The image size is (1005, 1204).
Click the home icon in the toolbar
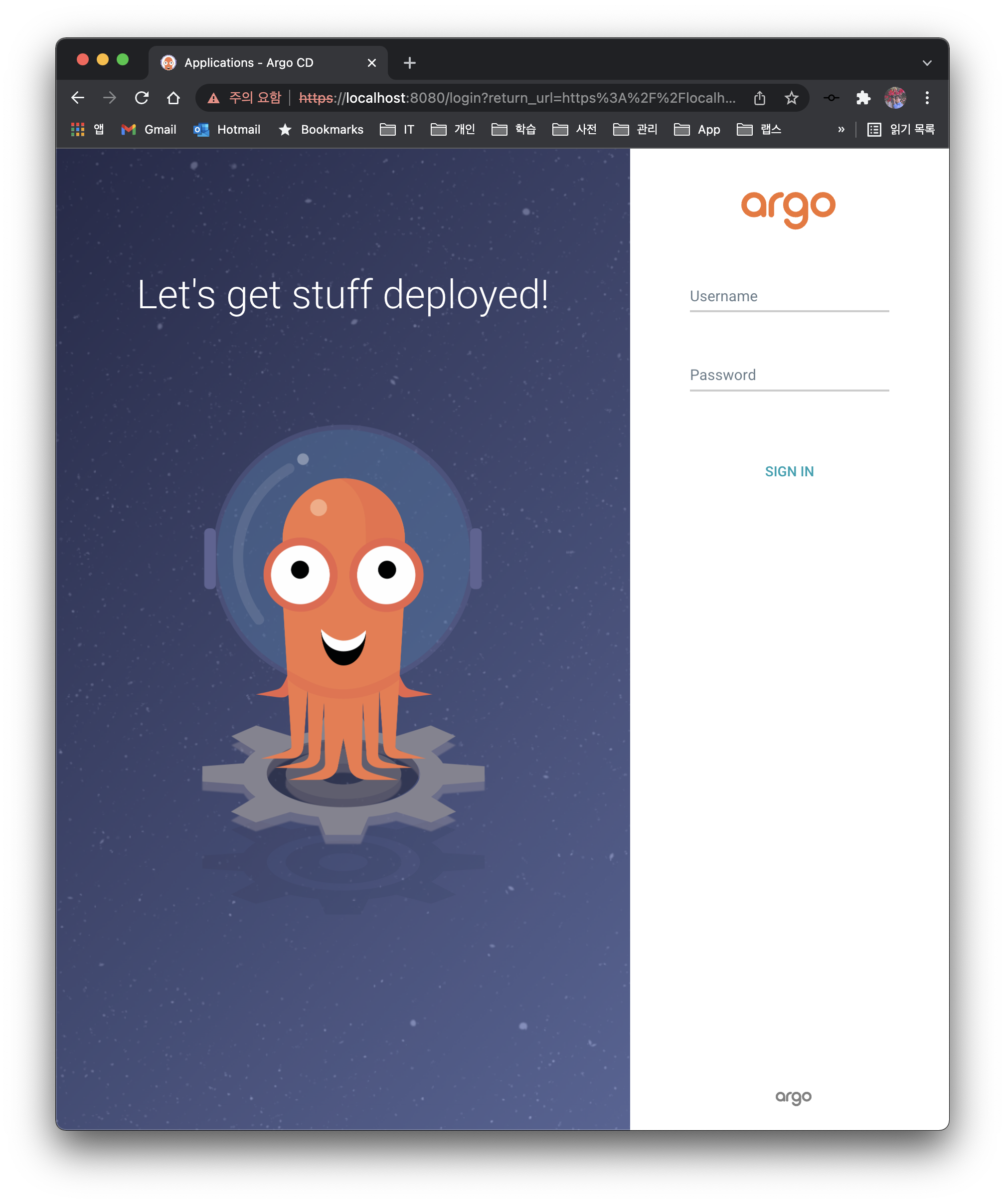[x=173, y=97]
